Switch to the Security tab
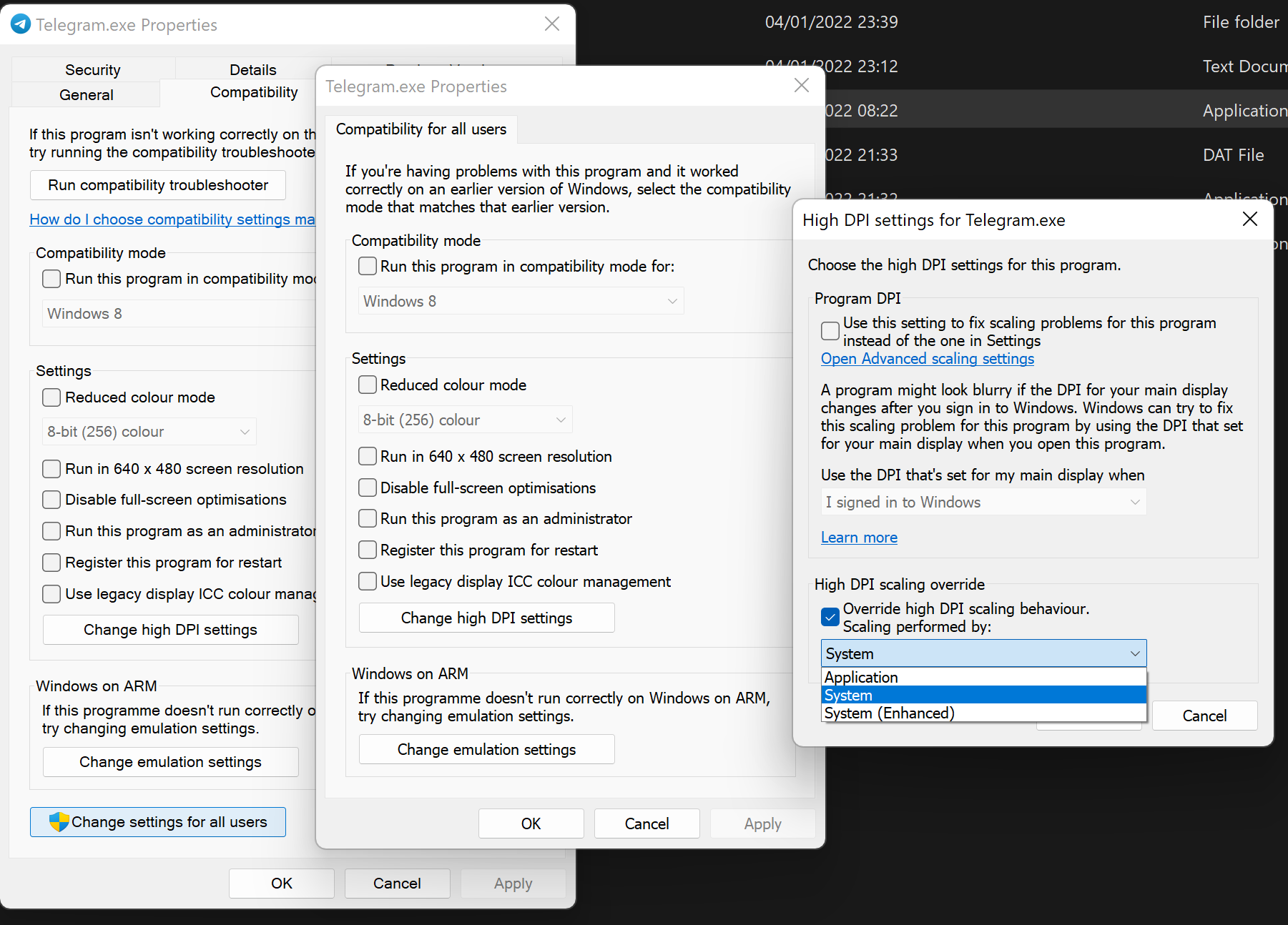 [93, 69]
